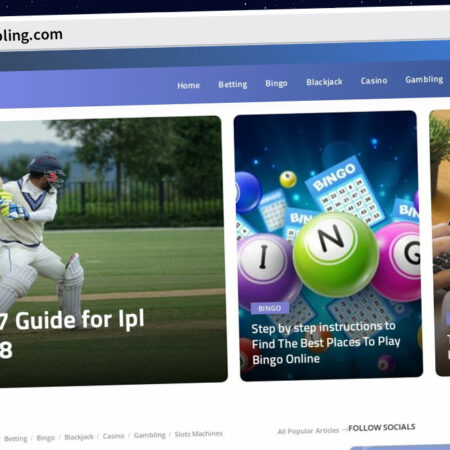Select Blackjack in the navigation bar
This screenshot has width=450, height=450.
(x=324, y=82)
